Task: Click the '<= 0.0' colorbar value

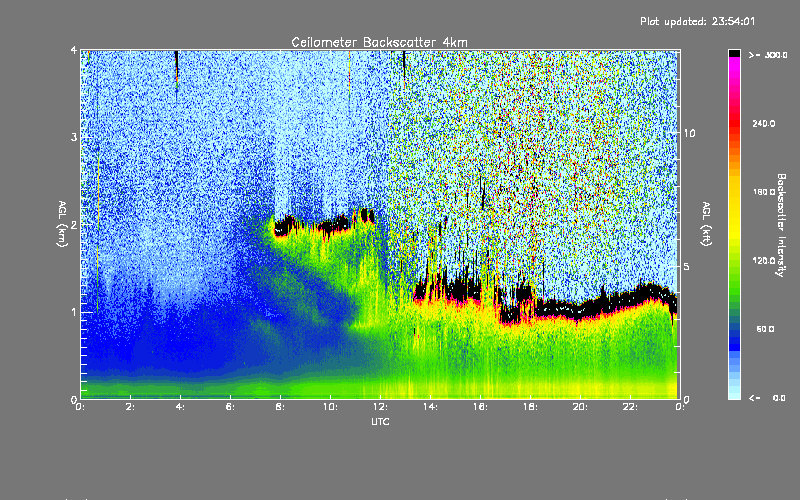Action: pyautogui.click(x=767, y=398)
